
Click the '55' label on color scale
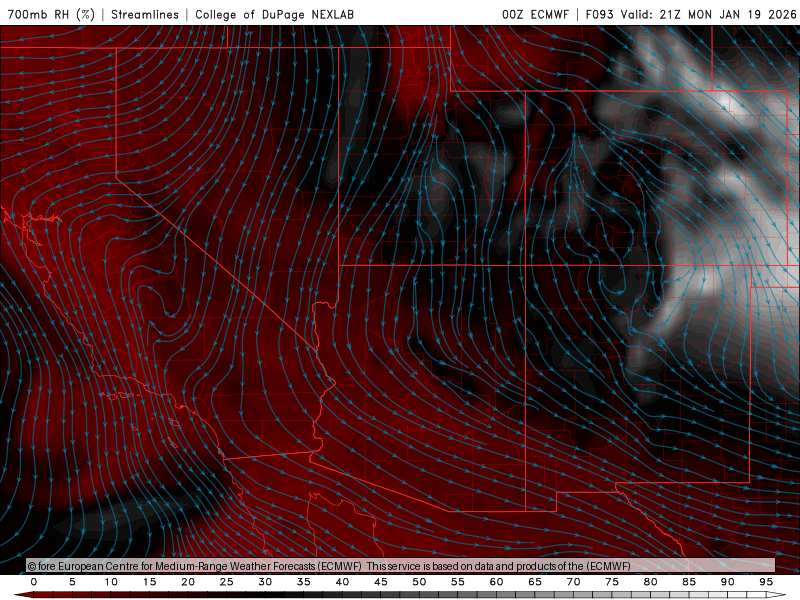[x=458, y=582]
